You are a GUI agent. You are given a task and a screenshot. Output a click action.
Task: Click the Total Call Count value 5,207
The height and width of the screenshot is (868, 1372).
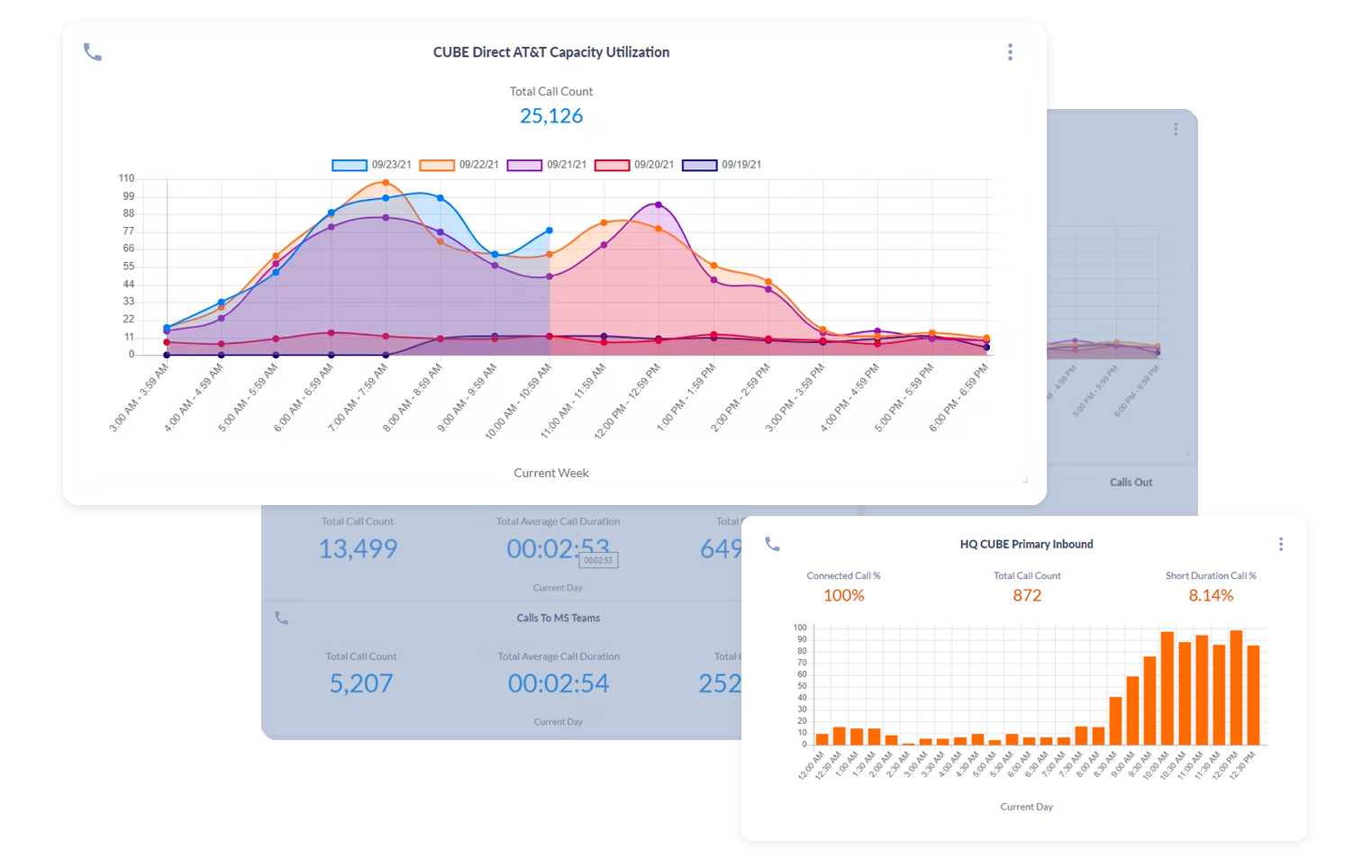pos(360,683)
